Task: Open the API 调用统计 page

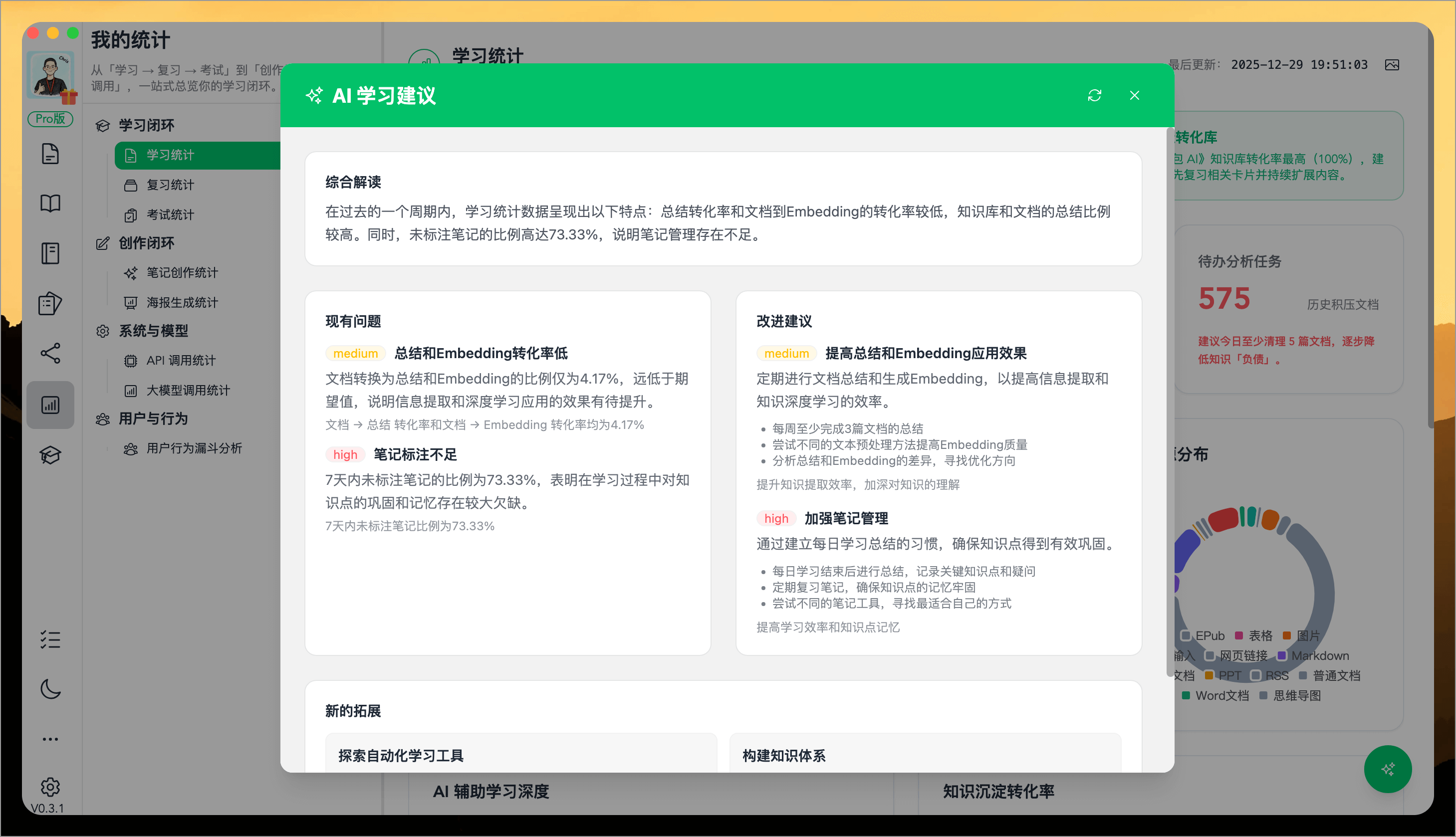Action: coord(180,361)
